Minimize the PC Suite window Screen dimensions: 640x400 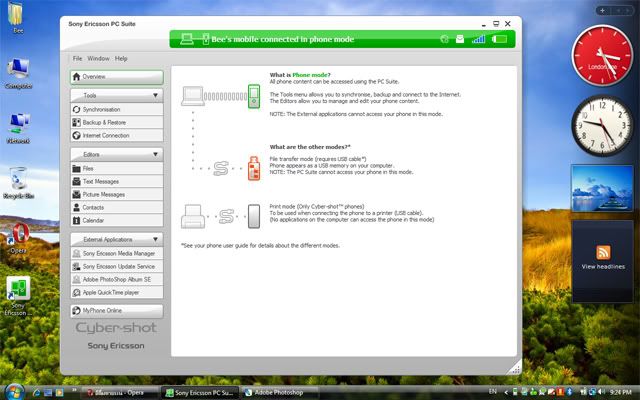484,24
